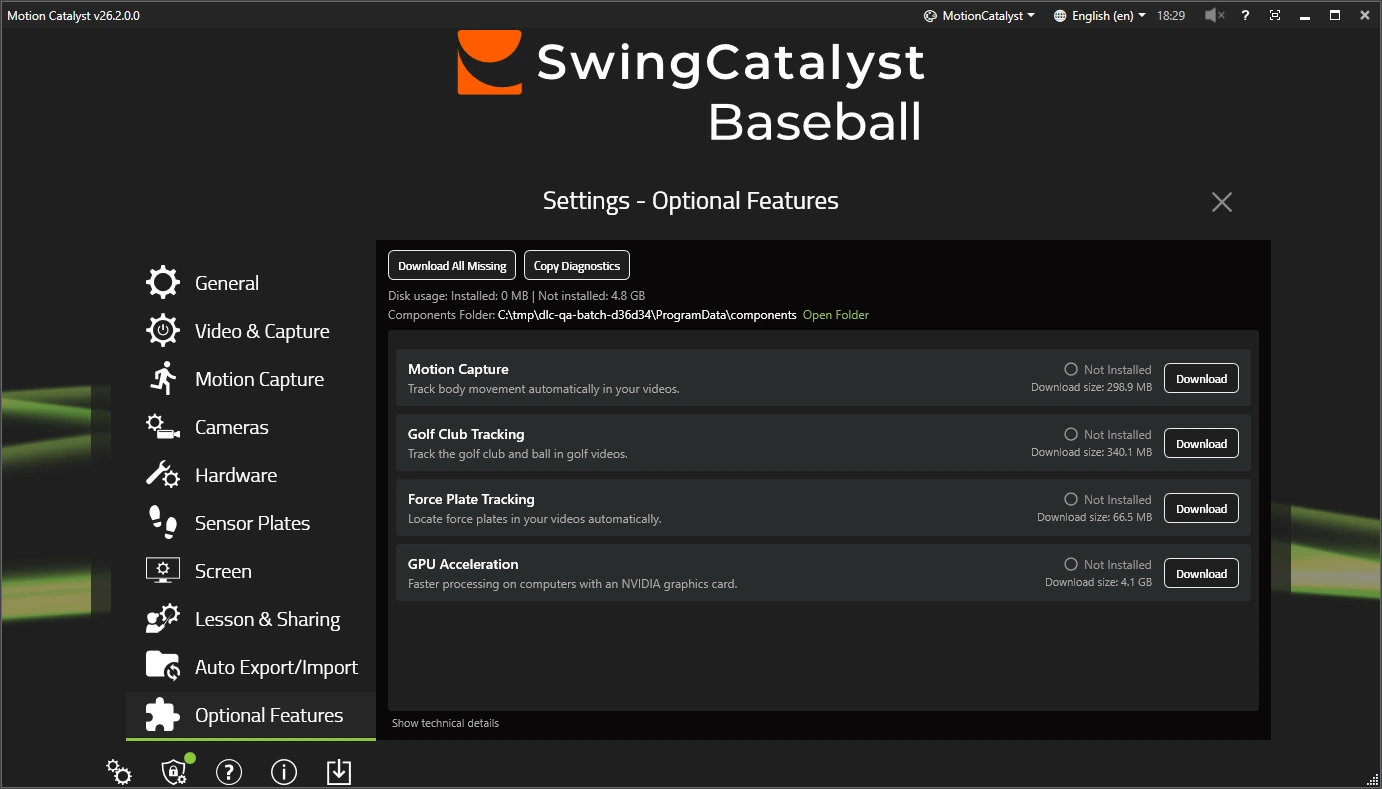Open the info icon in bottom bar

pyautogui.click(x=284, y=772)
